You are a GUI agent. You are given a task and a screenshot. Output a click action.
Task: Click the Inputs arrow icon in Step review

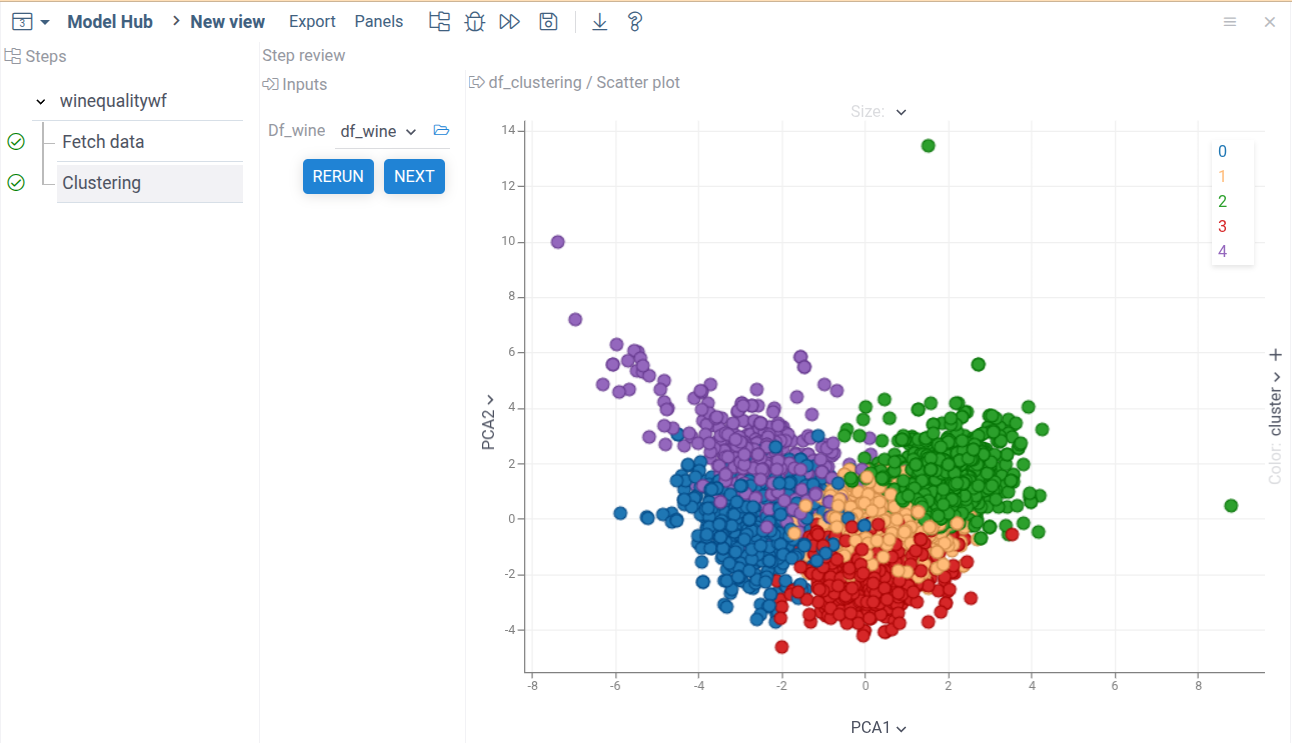click(268, 84)
